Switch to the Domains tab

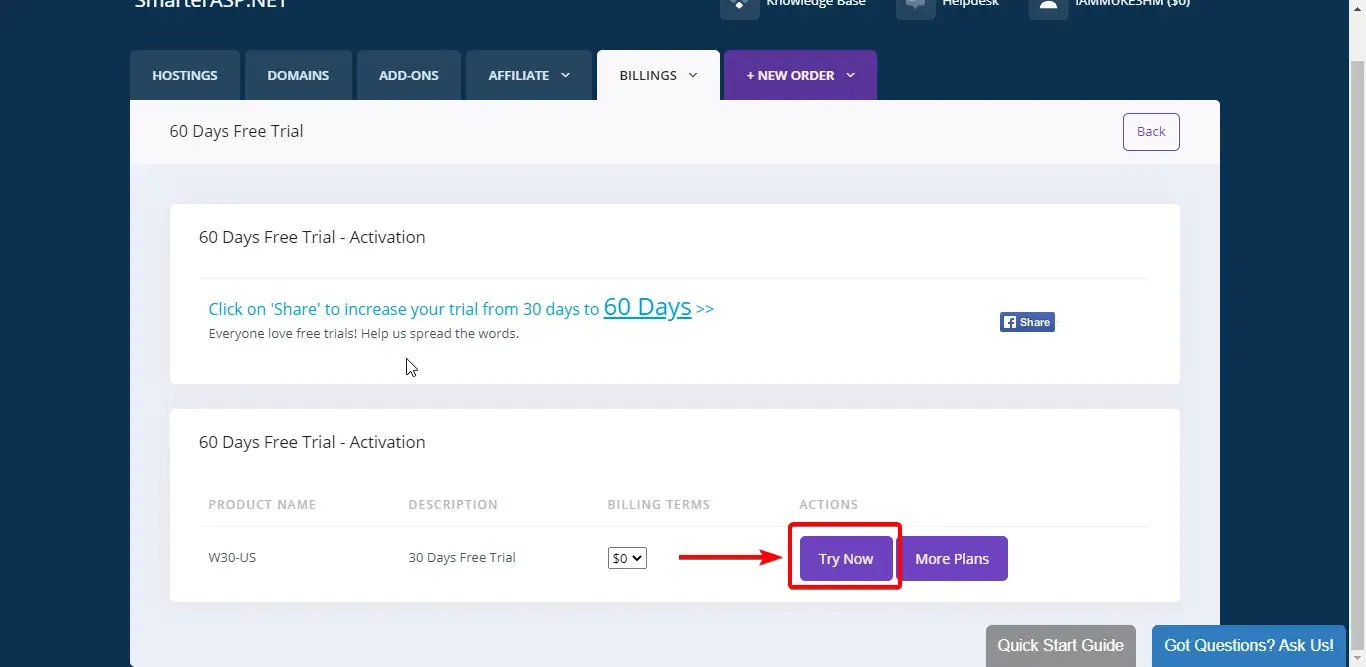coord(298,75)
